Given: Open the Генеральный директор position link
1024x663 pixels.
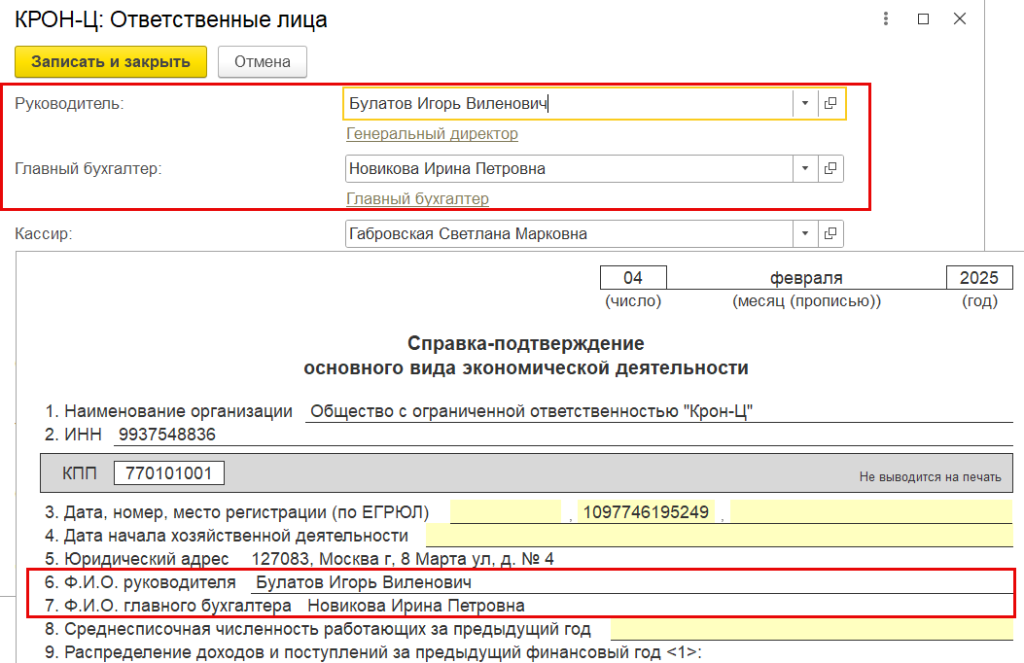Looking at the screenshot, I should [432, 134].
